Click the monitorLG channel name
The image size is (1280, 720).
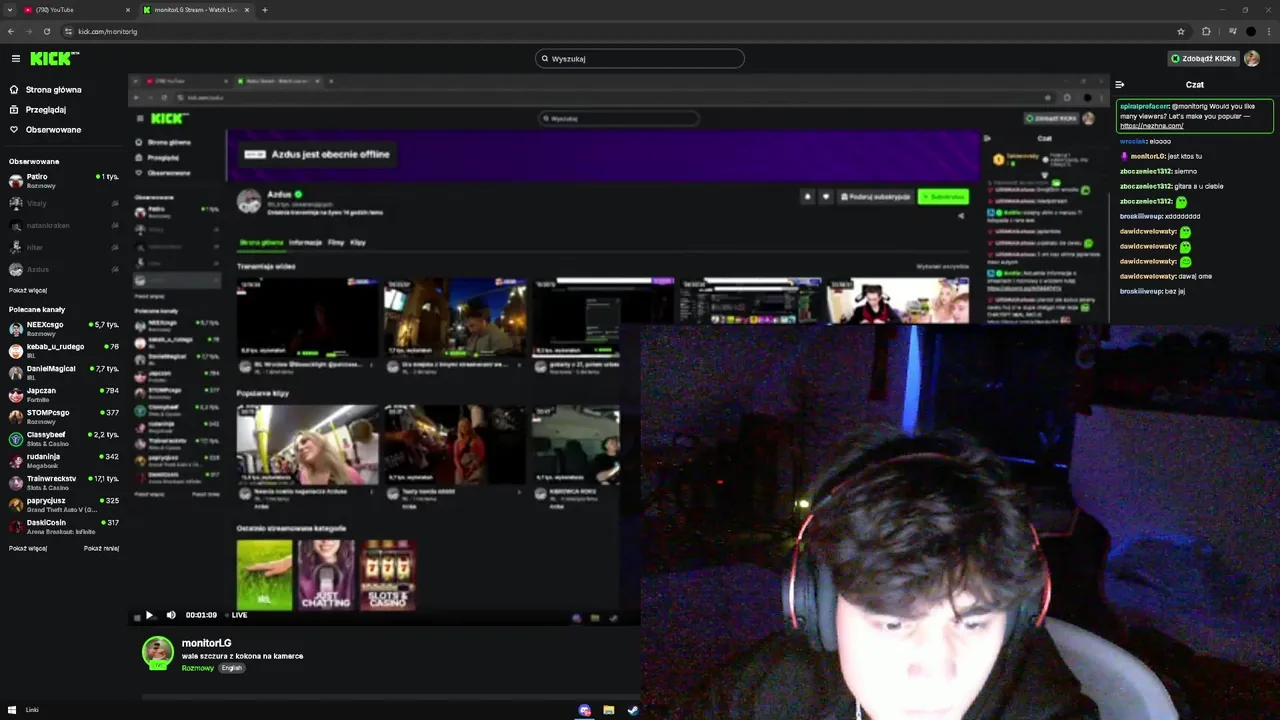[206, 643]
